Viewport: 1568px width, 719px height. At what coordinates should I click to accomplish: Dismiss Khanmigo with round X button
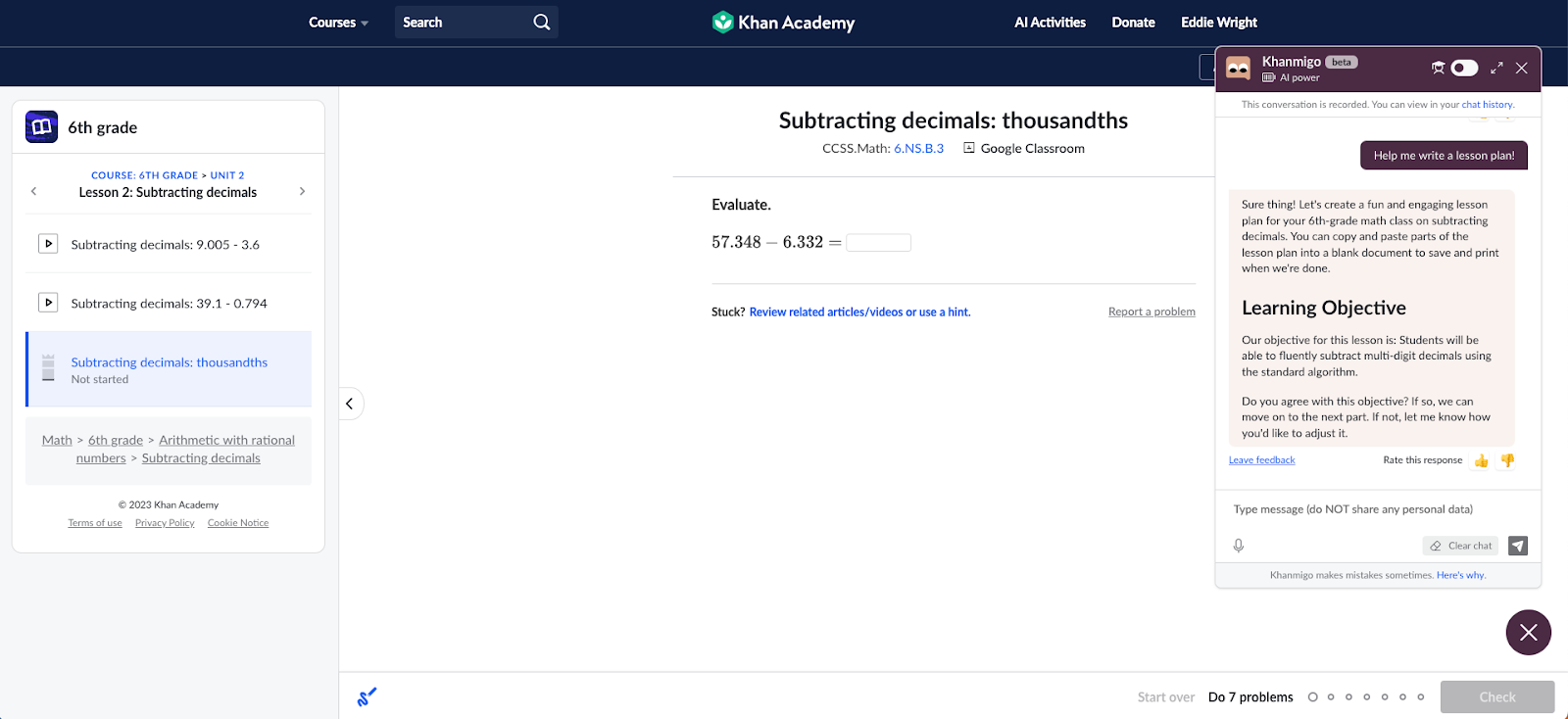pos(1529,633)
